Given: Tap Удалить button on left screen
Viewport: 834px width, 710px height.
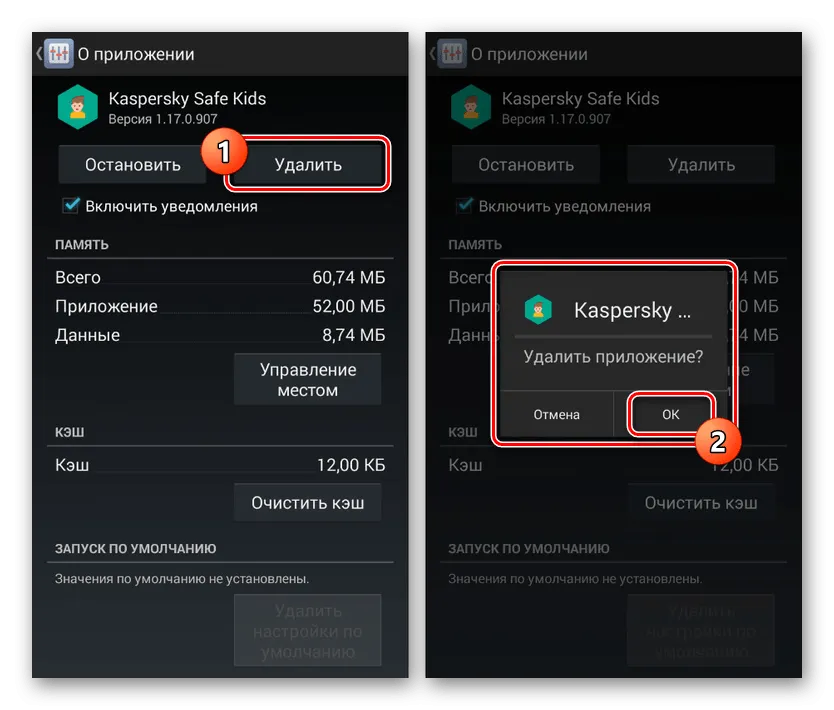Looking at the screenshot, I should pos(308,164).
